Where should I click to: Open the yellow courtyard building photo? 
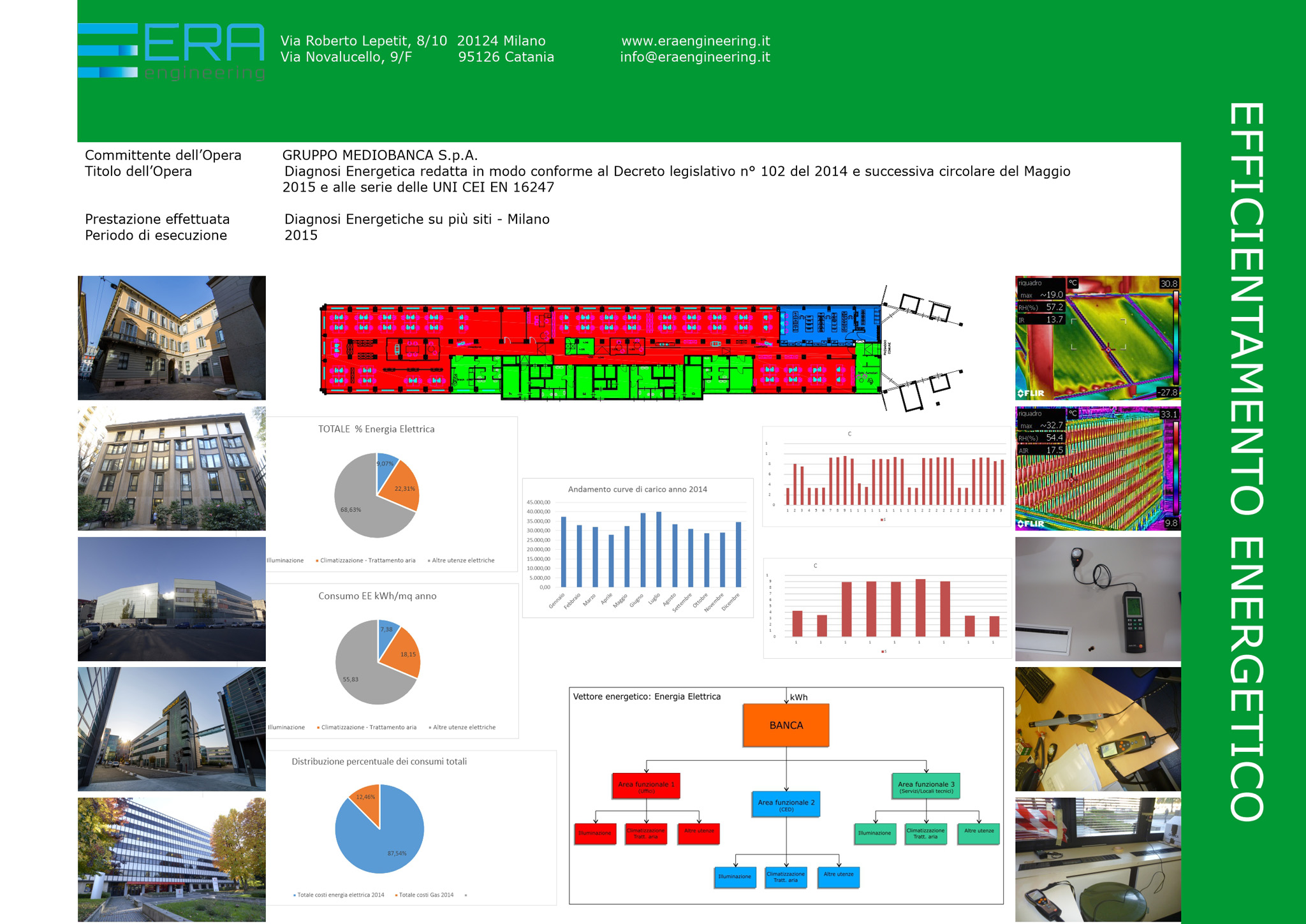tap(172, 337)
